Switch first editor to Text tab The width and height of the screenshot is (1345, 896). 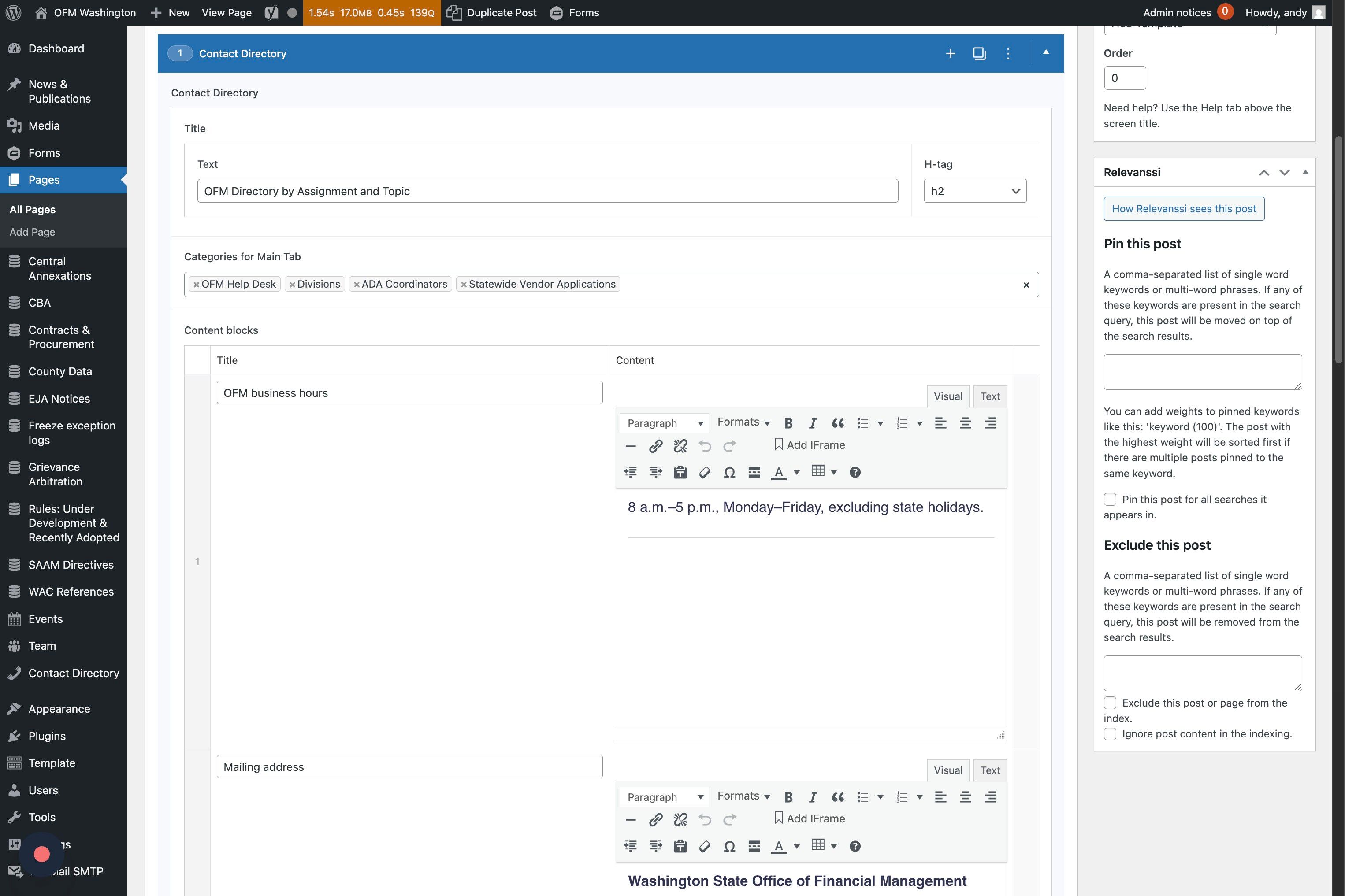click(x=989, y=396)
